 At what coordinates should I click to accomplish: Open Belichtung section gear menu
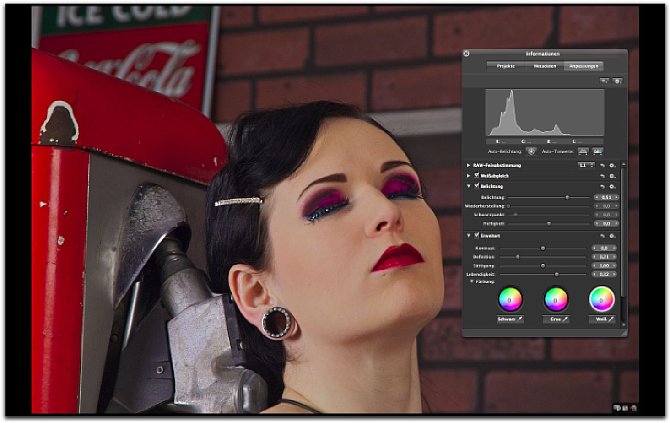click(612, 187)
